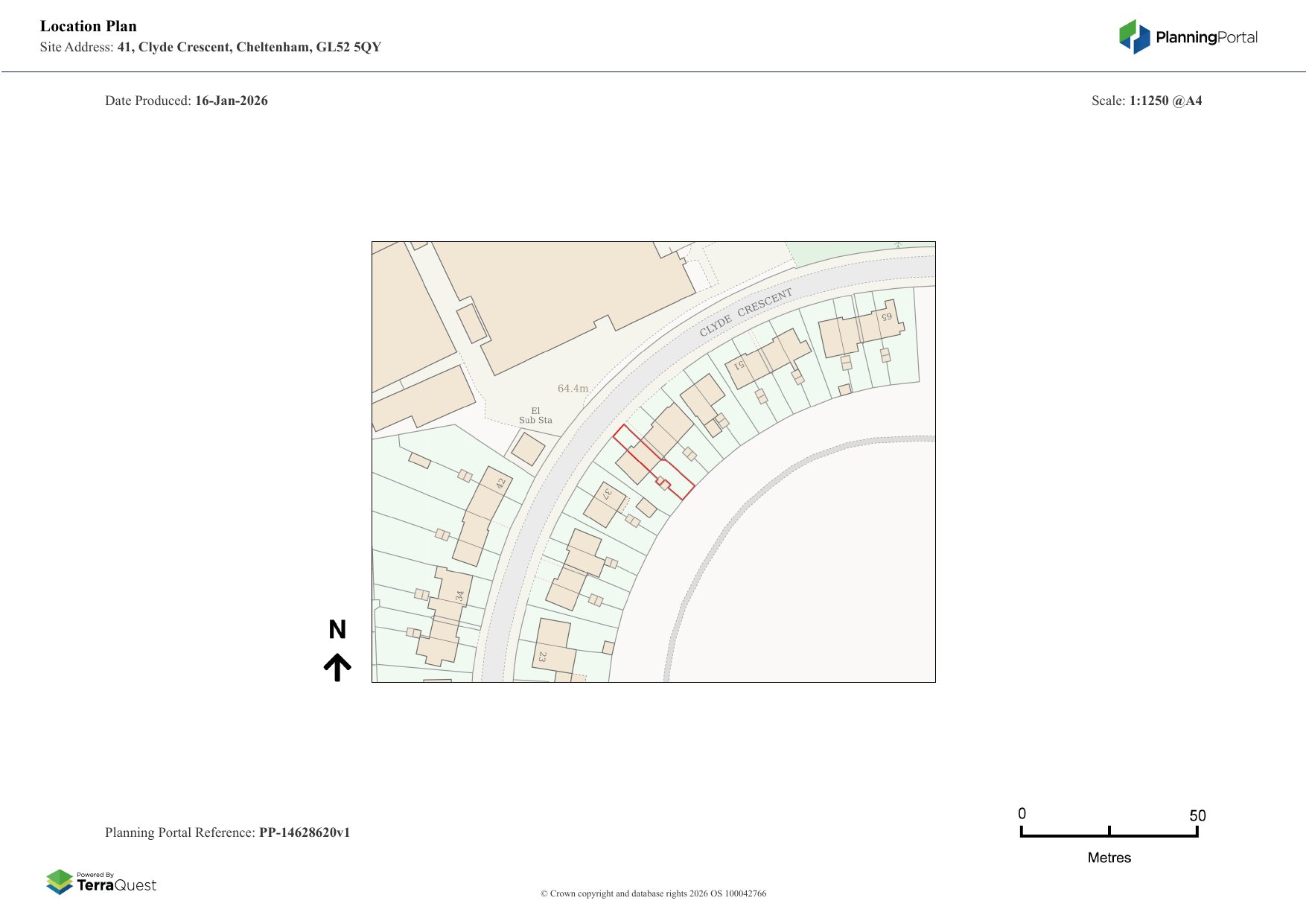Click house number 51 on the map

(739, 365)
